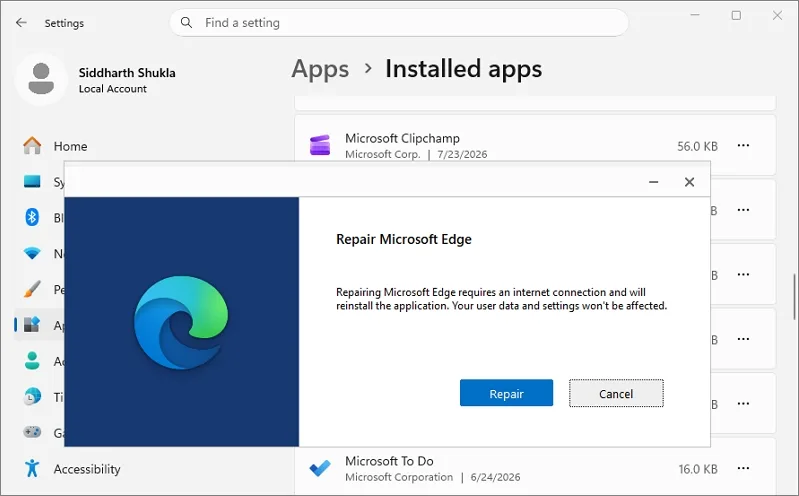Minimize the Settings window
Screen dimensions: 799x496
point(695,15)
